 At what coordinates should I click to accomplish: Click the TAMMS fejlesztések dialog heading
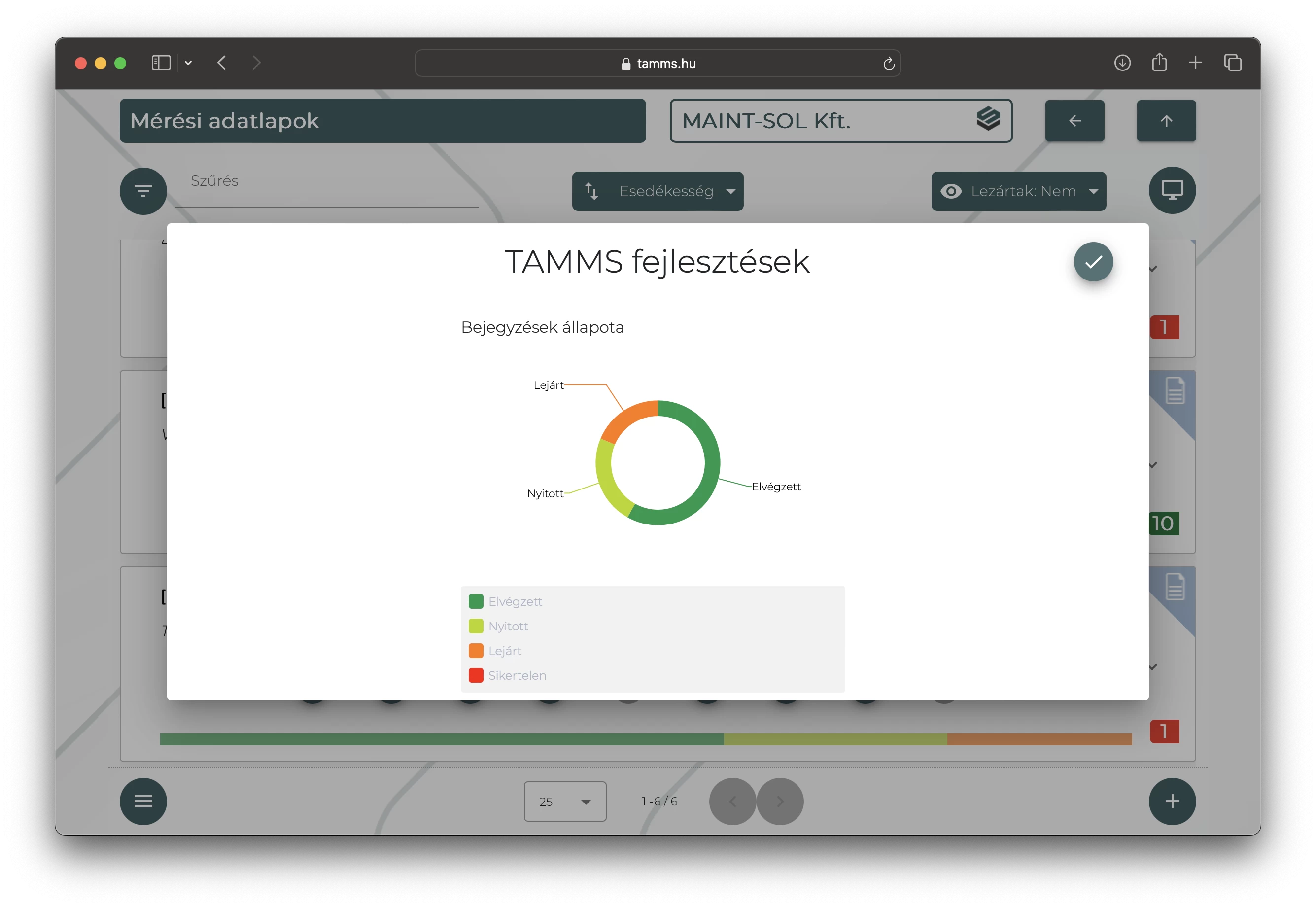click(657, 262)
